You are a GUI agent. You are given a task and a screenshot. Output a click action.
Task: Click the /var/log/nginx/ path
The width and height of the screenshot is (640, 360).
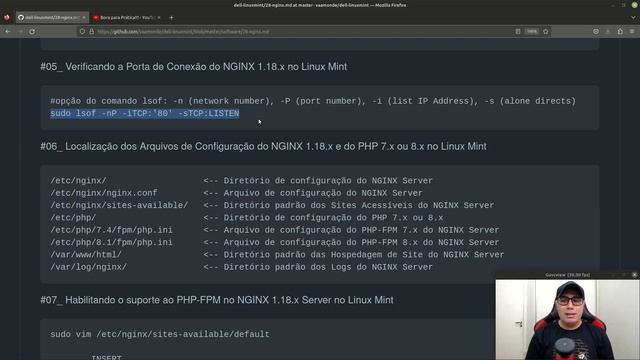point(89,267)
